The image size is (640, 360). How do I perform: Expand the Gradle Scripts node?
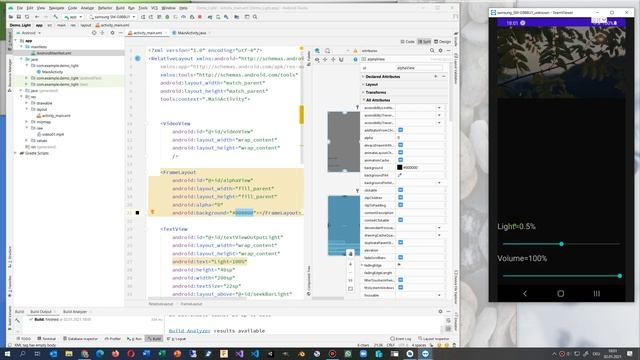[x=16, y=153]
